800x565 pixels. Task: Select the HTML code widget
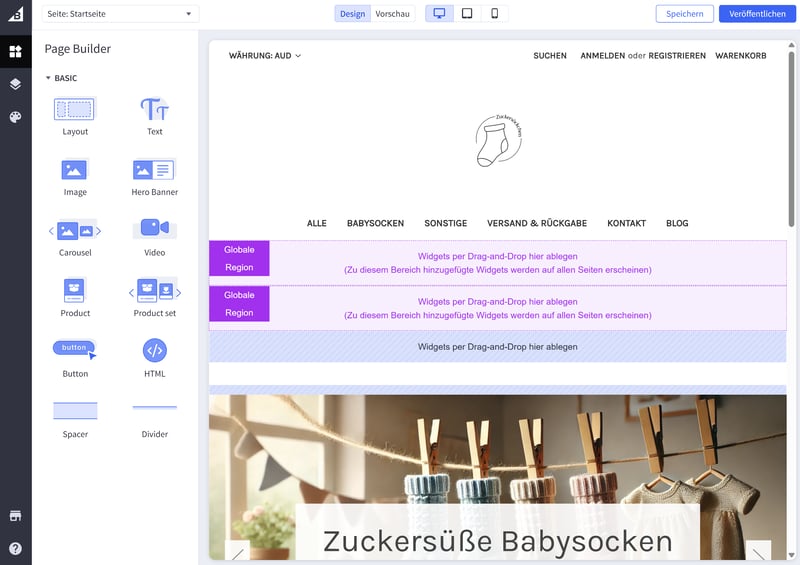(x=155, y=351)
